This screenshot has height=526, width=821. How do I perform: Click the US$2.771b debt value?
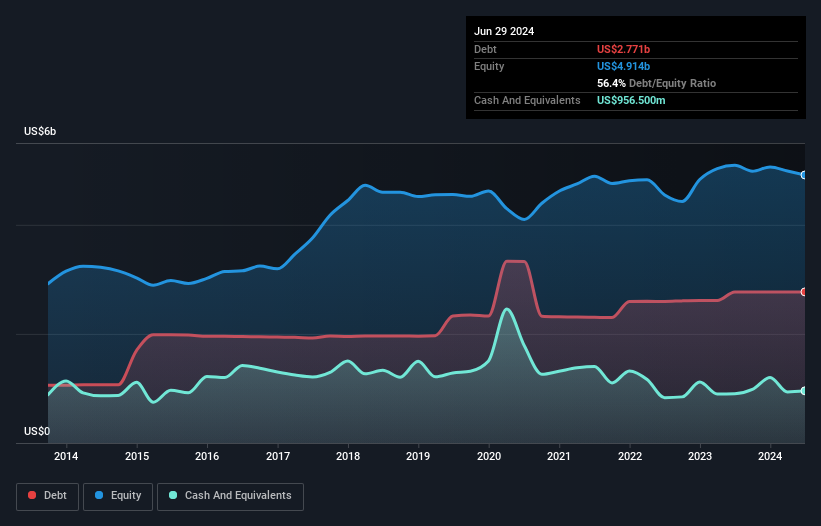623,49
